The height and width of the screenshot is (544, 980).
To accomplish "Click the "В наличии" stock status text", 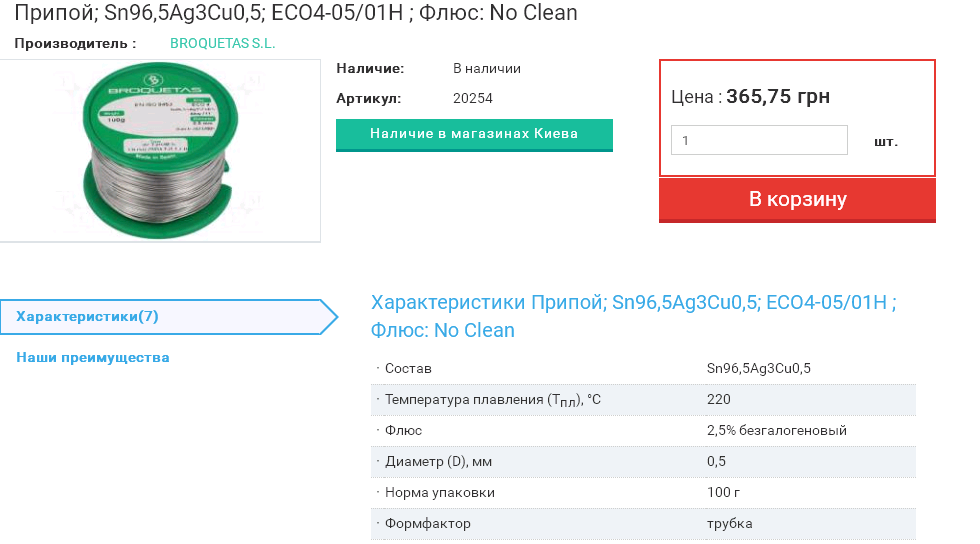I will [487, 69].
